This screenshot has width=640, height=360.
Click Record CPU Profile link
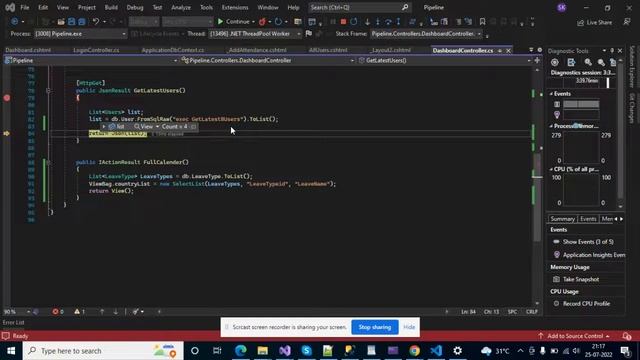tap(586, 304)
